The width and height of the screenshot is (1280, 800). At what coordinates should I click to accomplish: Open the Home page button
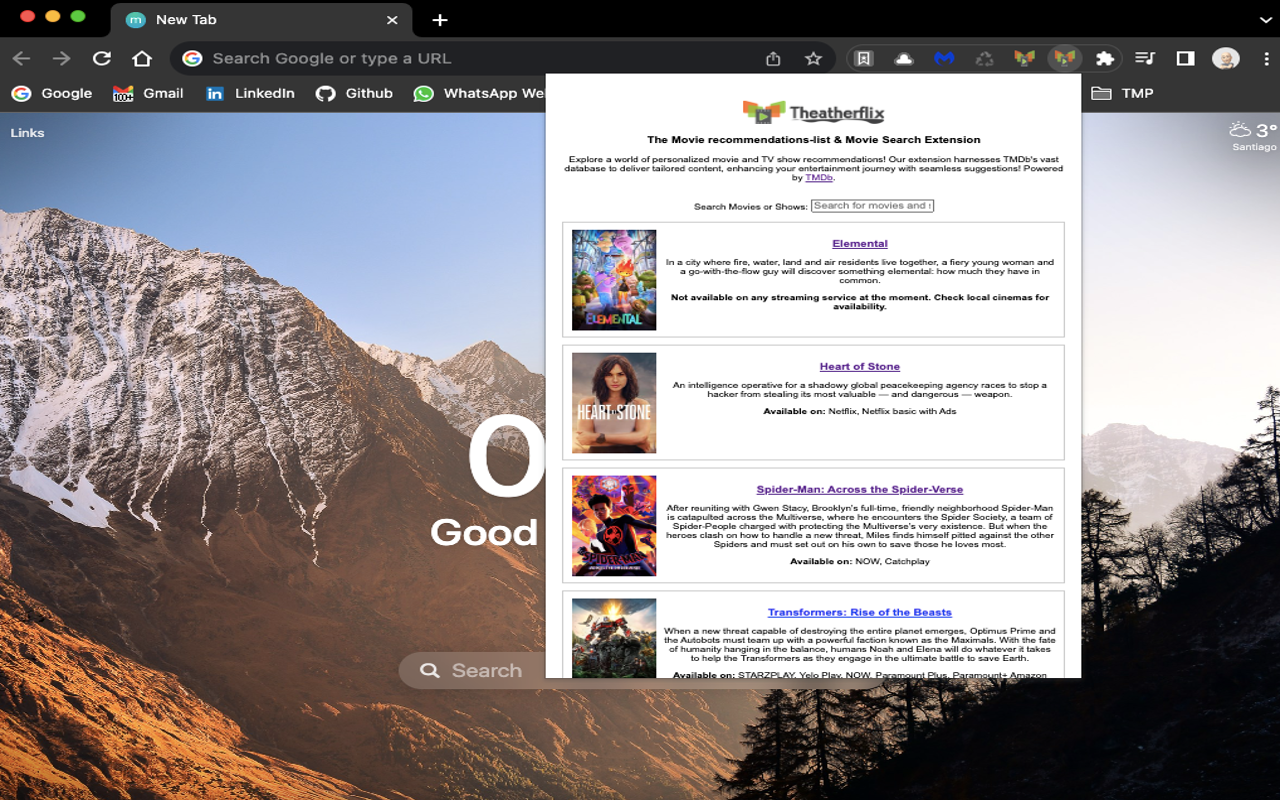pos(142,59)
